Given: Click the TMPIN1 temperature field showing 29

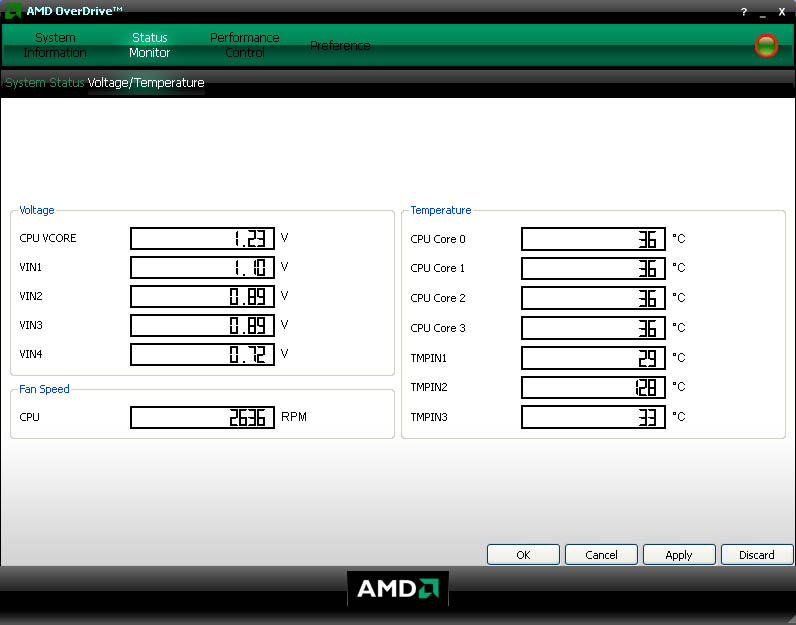Looking at the screenshot, I should click(x=593, y=358).
